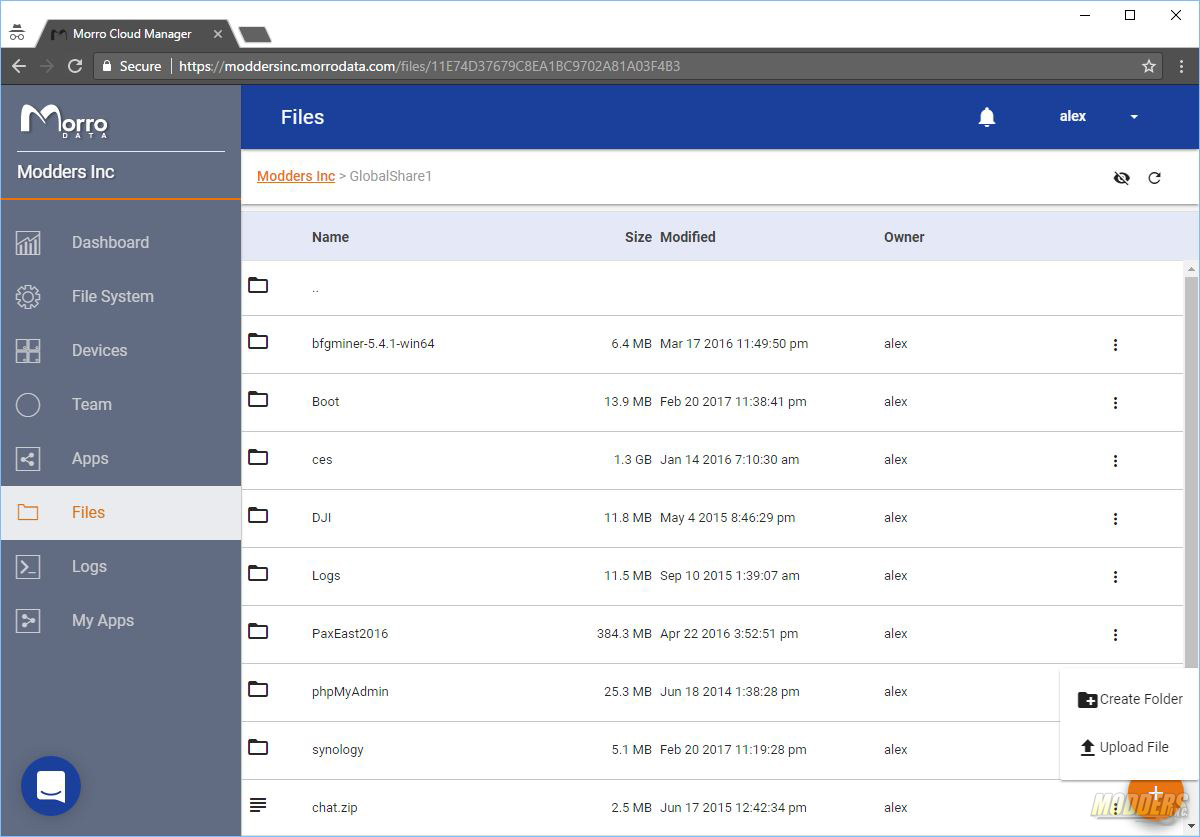Click the PaxEast2016 folder icon
1200x837 pixels.
(258, 632)
